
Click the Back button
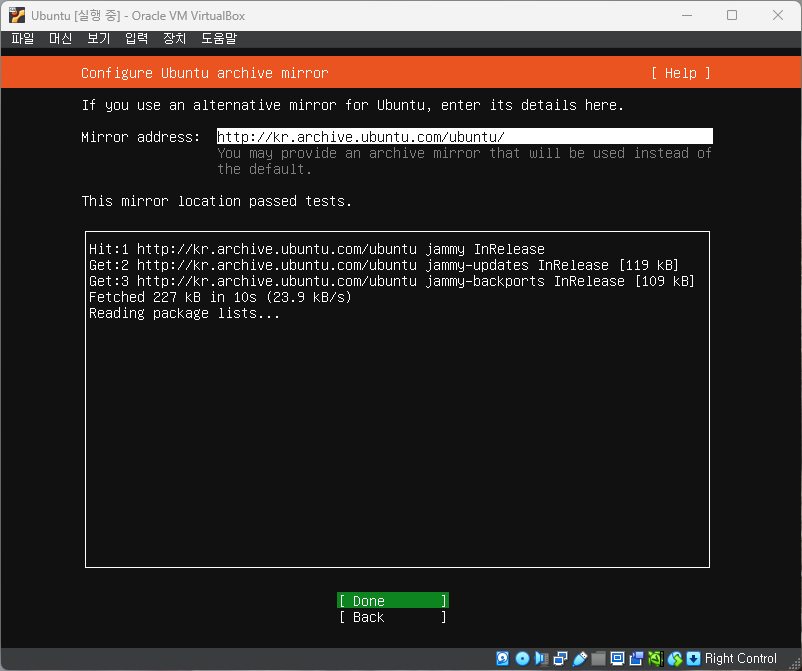(393, 617)
